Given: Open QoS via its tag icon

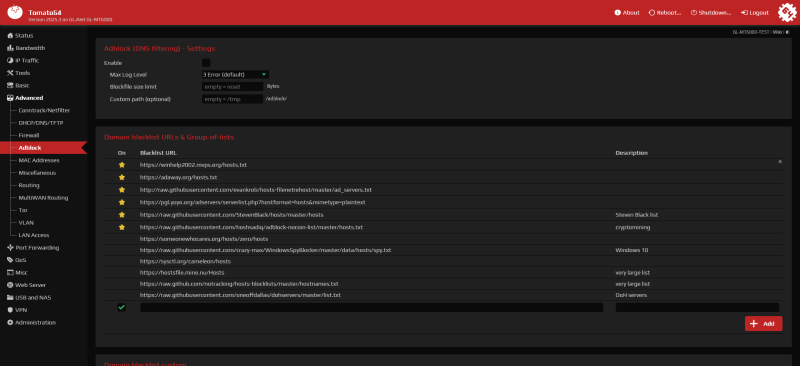Looking at the screenshot, I should click(x=10, y=260).
